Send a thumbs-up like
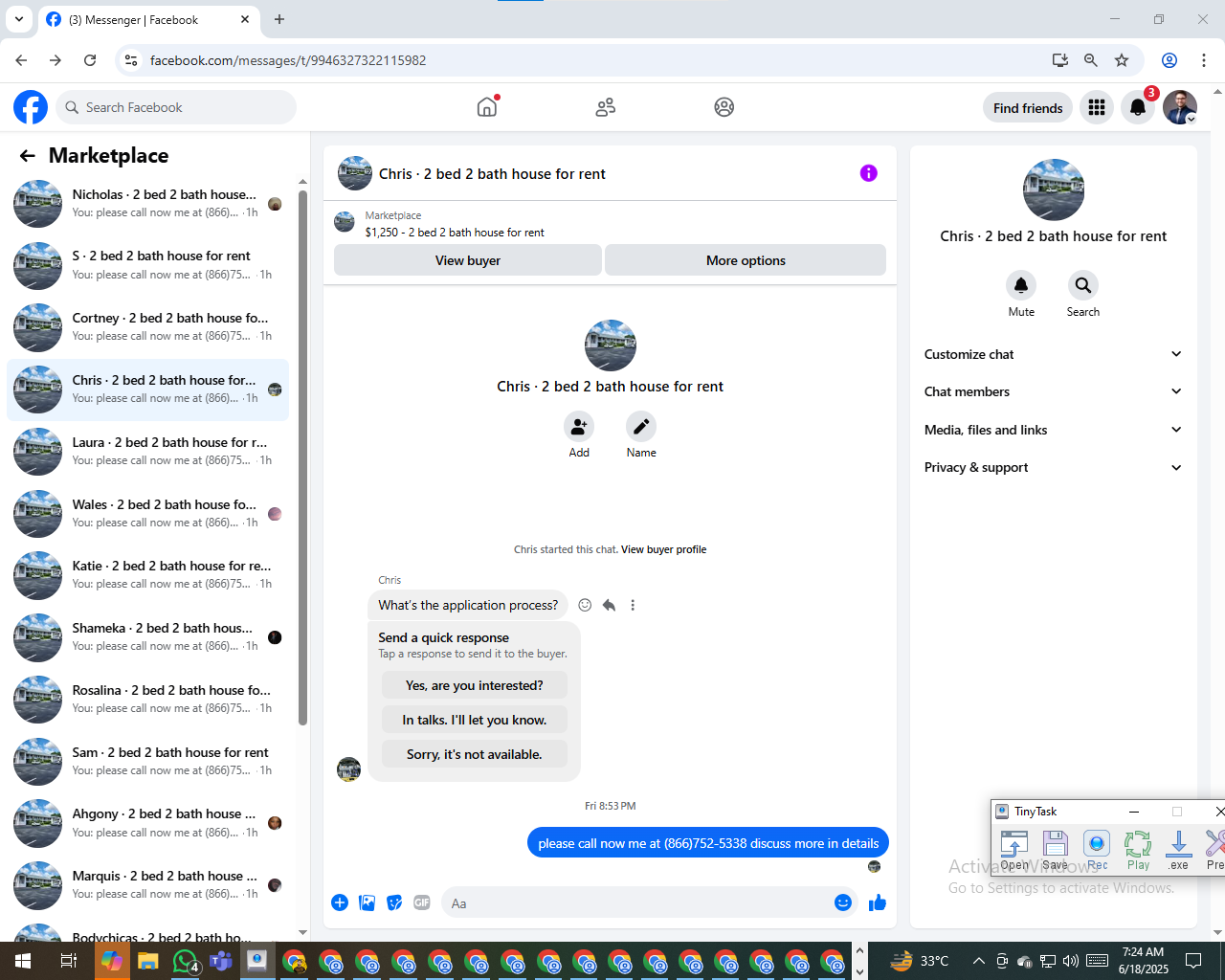The height and width of the screenshot is (980, 1225). click(x=878, y=902)
